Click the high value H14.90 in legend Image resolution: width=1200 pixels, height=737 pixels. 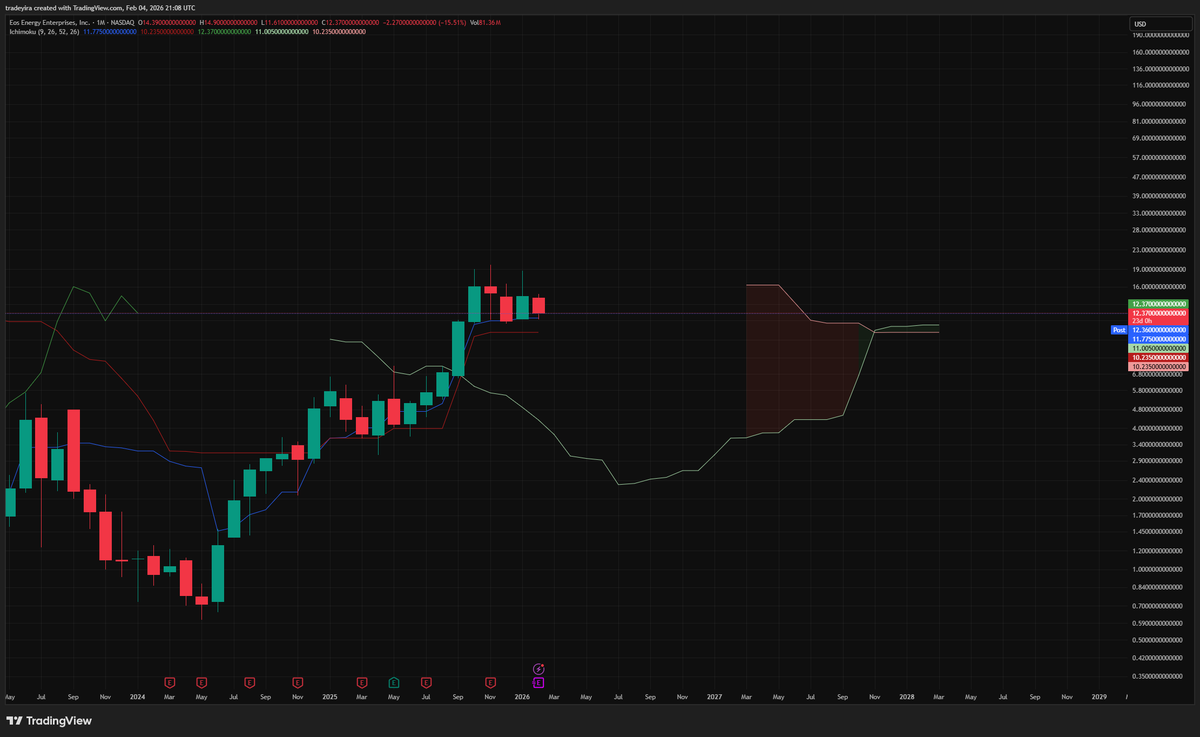click(x=227, y=22)
